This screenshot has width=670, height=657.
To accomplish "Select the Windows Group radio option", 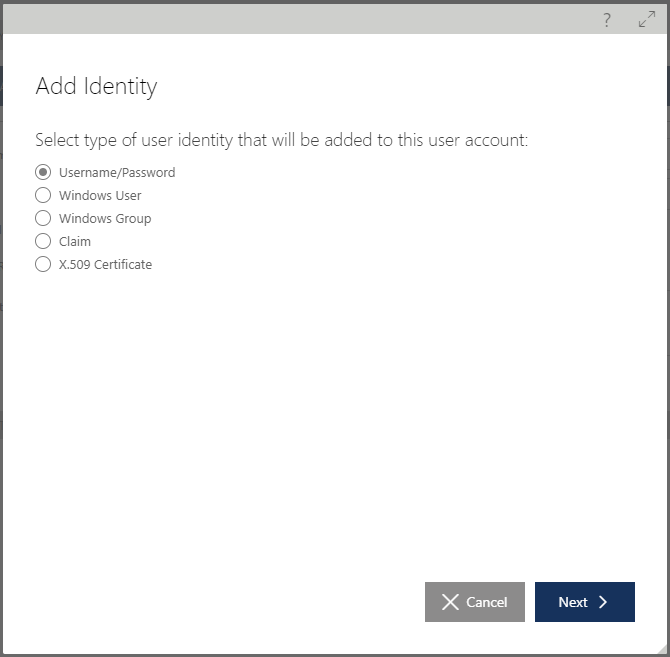I will 43,218.
